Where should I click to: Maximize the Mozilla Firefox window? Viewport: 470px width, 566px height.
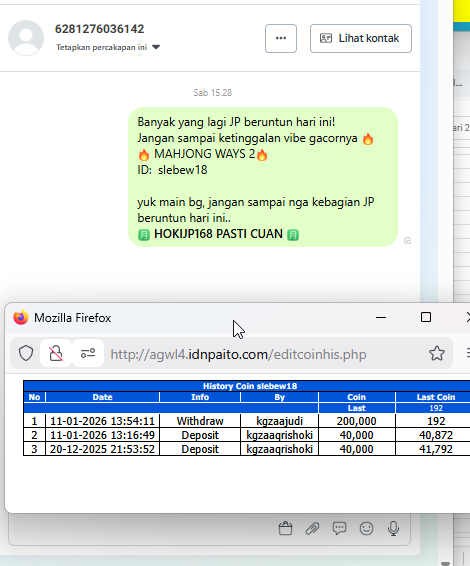(x=426, y=317)
